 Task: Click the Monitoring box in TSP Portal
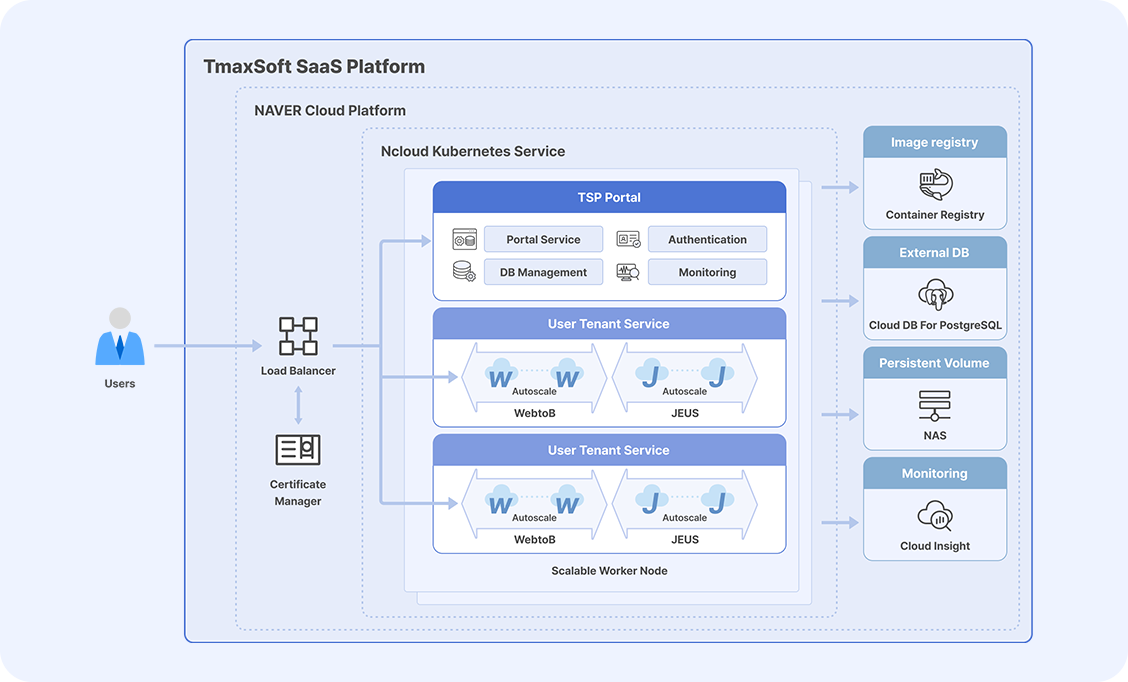pos(707,272)
